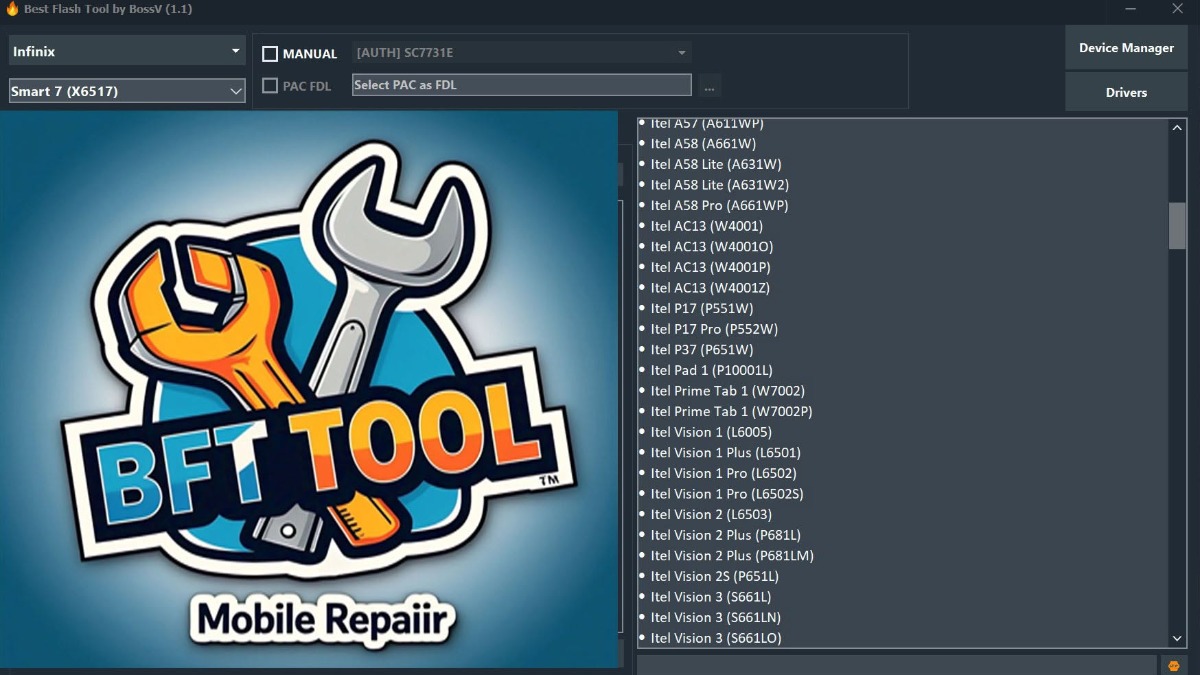Open the Infinix brand dropdown

[127, 51]
